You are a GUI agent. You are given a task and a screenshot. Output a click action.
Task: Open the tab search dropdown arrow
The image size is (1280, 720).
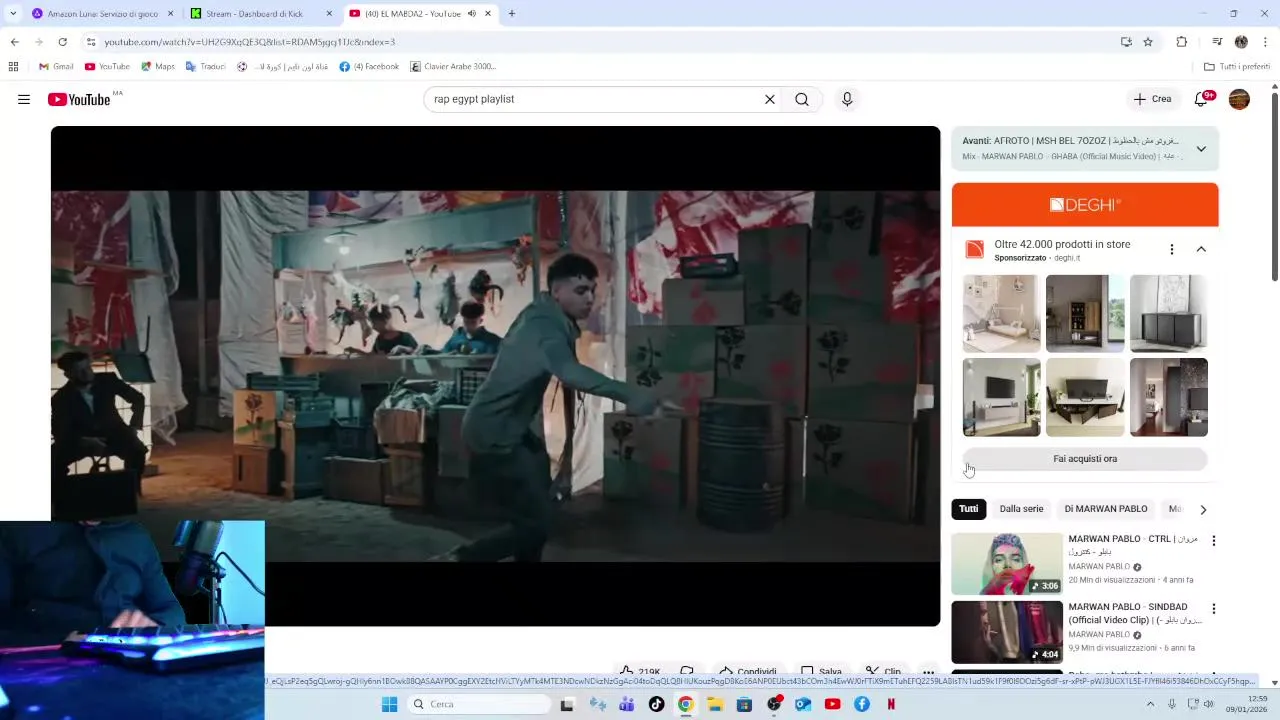12,14
